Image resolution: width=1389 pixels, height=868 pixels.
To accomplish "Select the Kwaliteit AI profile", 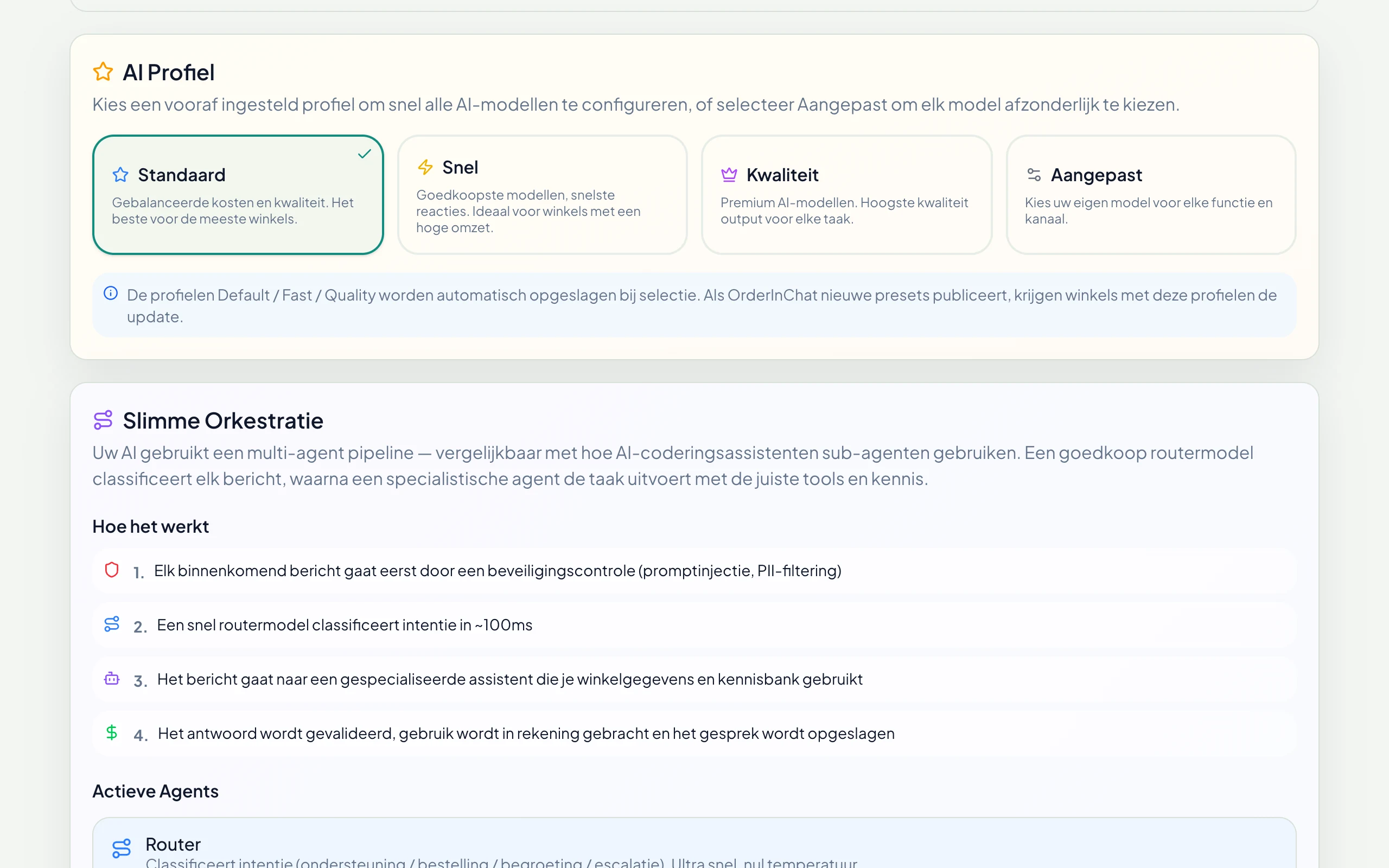I will [846, 195].
